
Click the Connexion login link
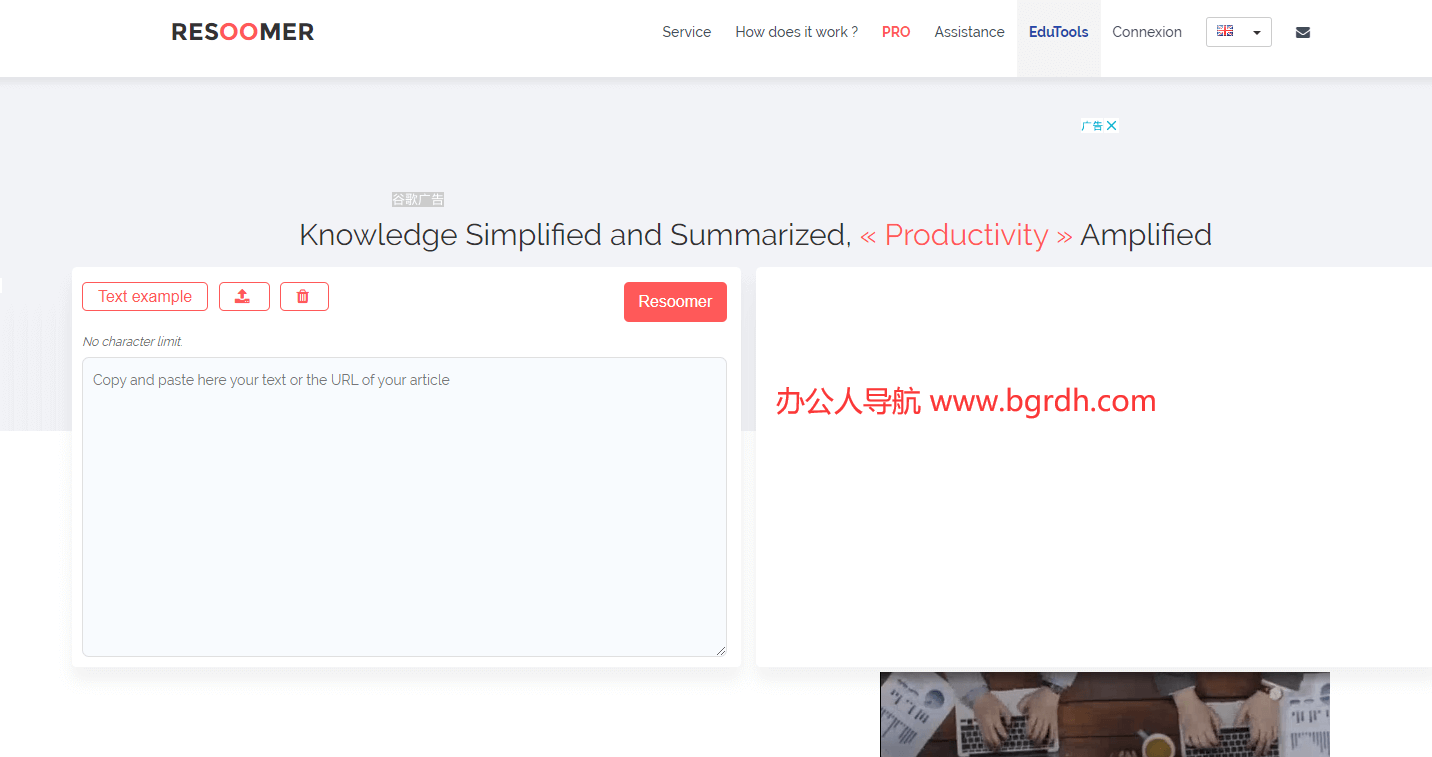point(1146,32)
